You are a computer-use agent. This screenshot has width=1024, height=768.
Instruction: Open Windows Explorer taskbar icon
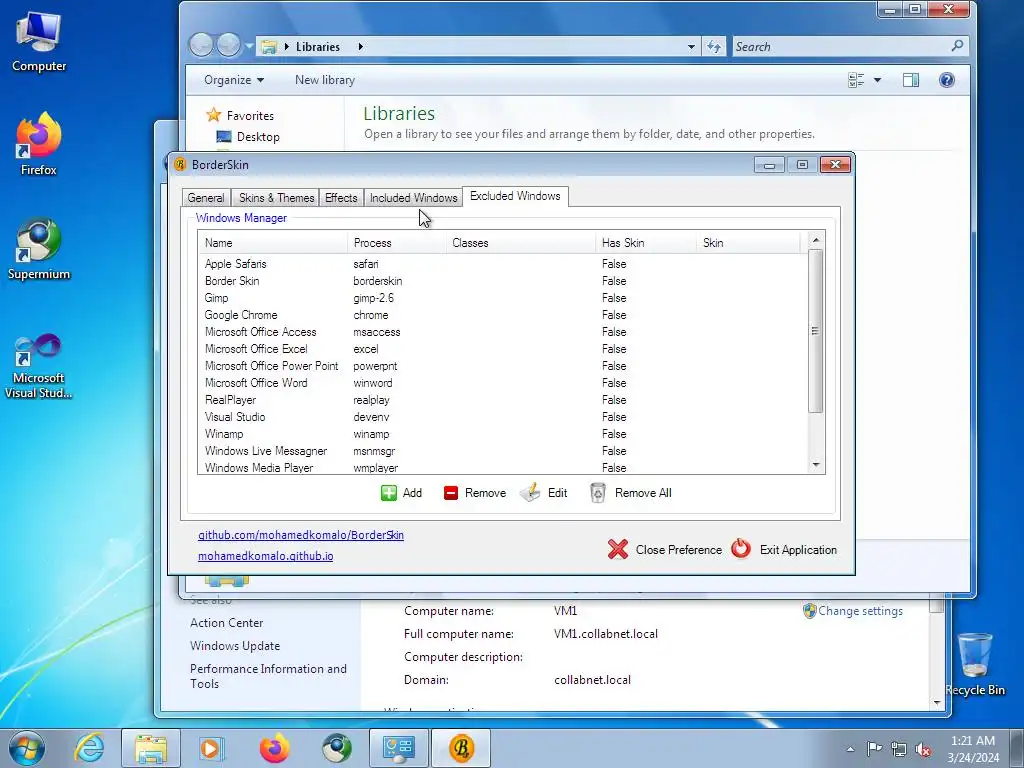click(151, 748)
